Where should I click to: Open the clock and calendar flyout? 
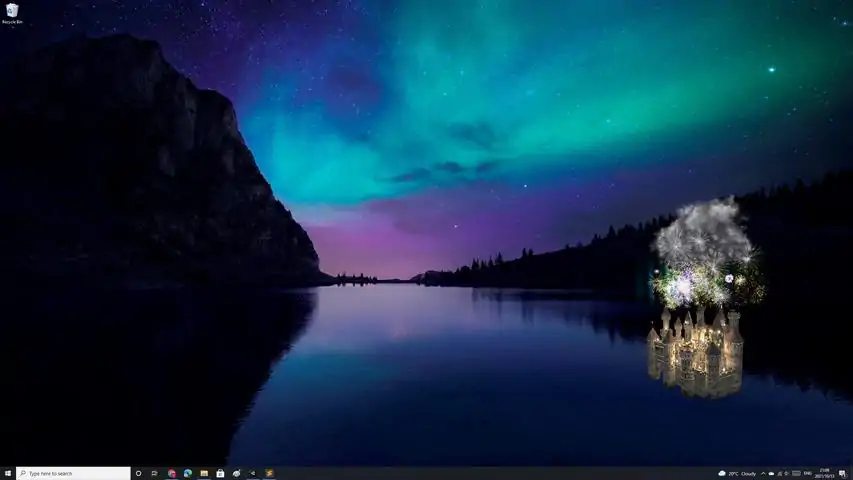[x=825, y=473]
